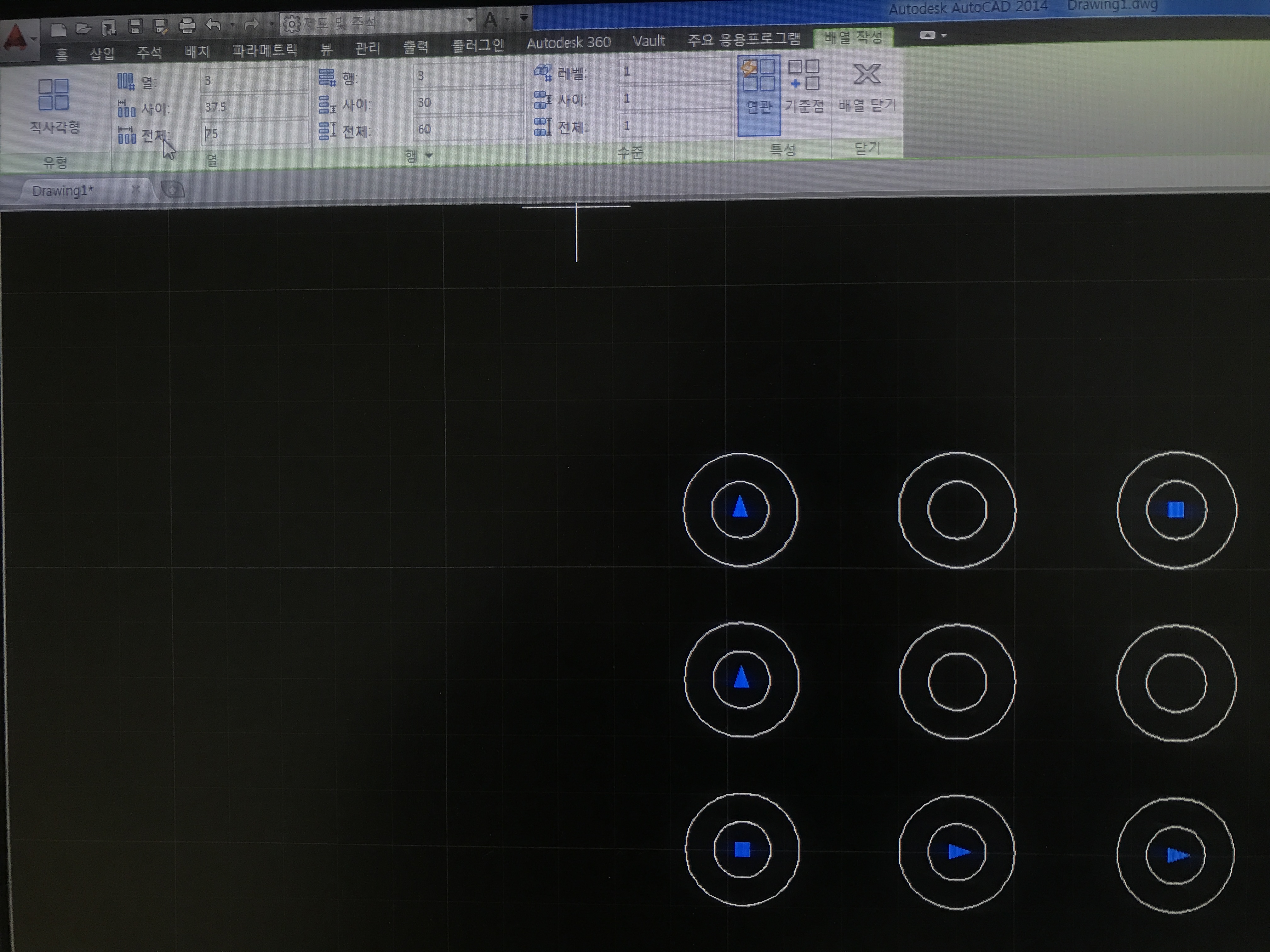This screenshot has height=952, width=1270.
Task: Click the Save As icon
Action: tap(160, 26)
